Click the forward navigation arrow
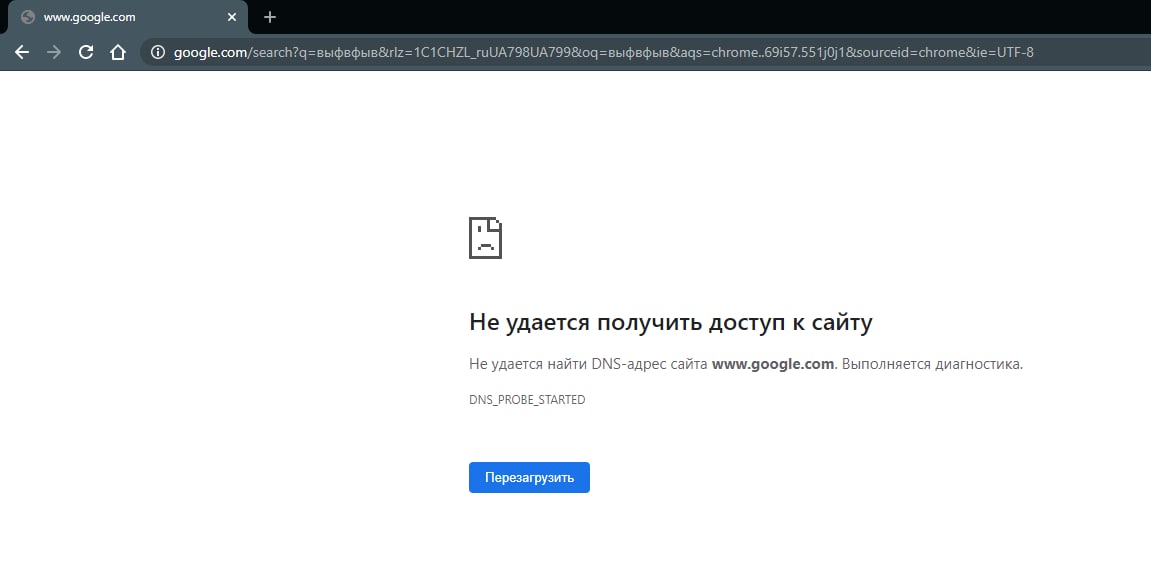1151x583 pixels. [54, 52]
